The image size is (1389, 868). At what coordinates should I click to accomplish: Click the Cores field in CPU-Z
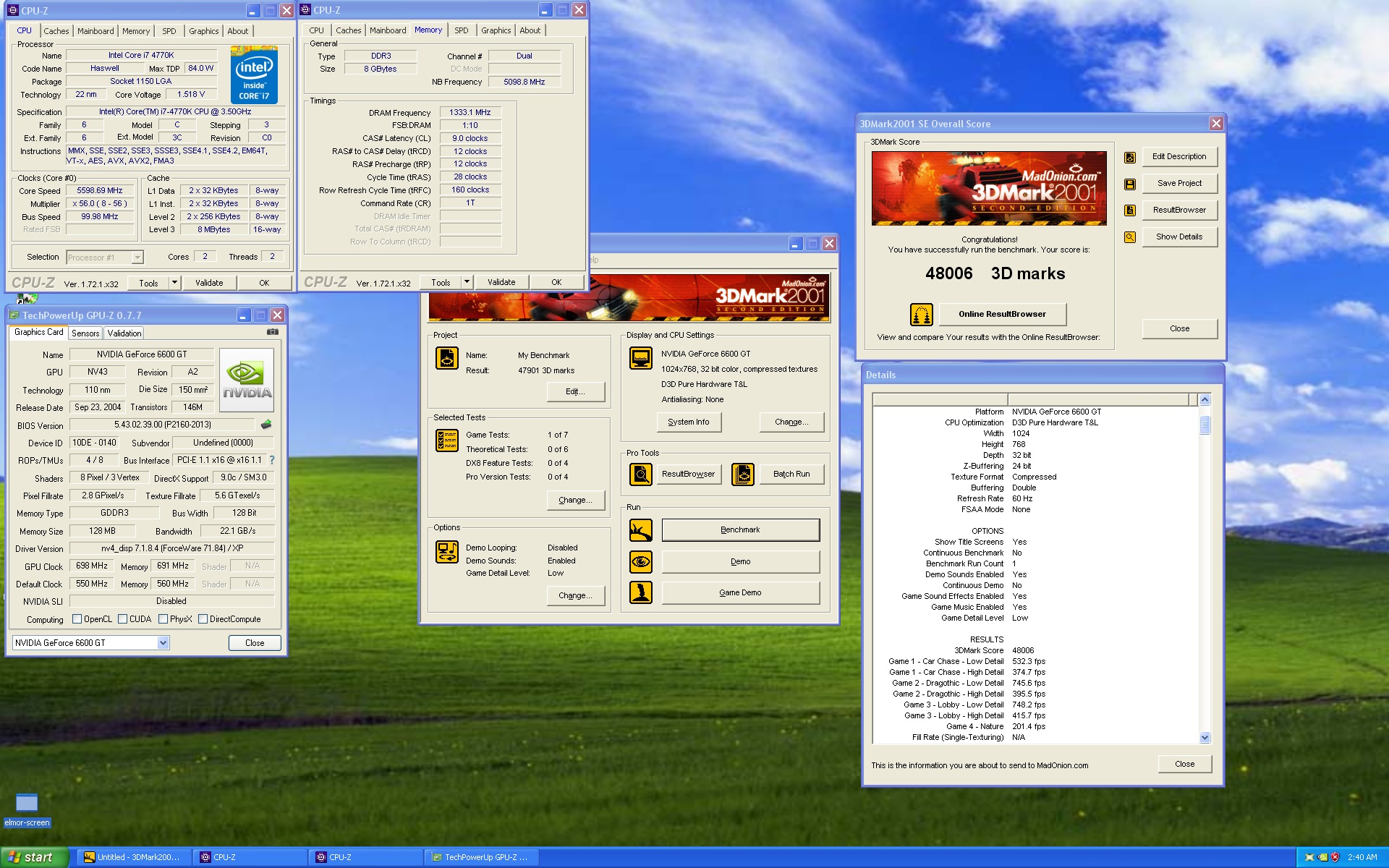pyautogui.click(x=205, y=257)
